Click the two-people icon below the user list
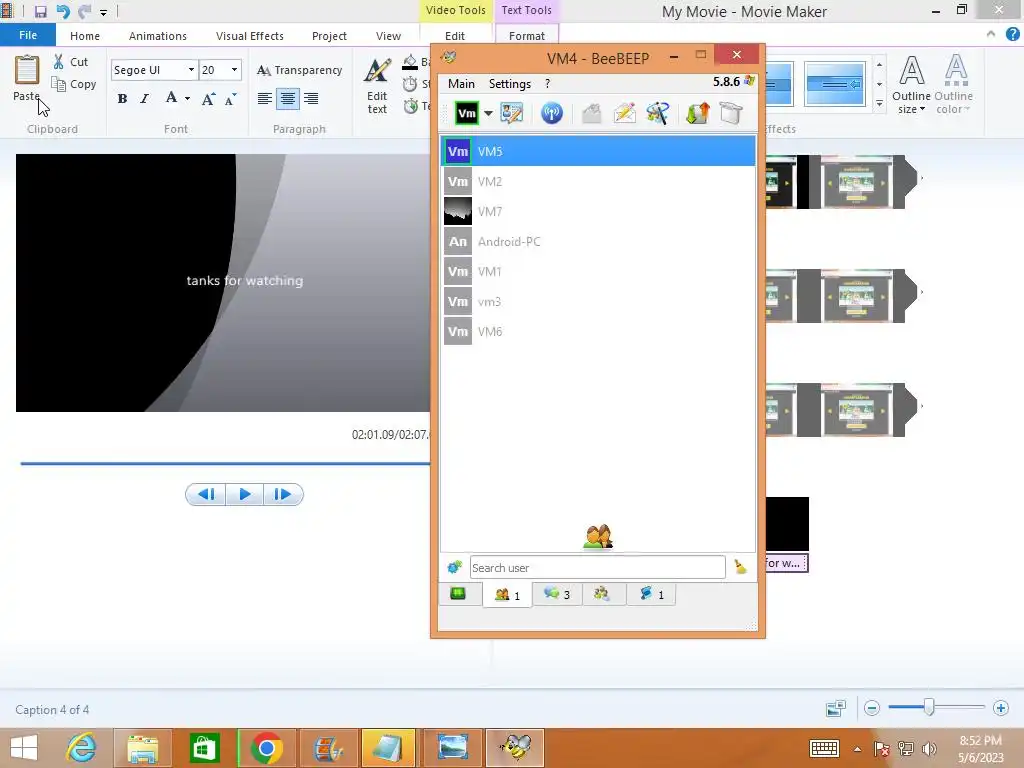1024x768 pixels. [x=598, y=537]
